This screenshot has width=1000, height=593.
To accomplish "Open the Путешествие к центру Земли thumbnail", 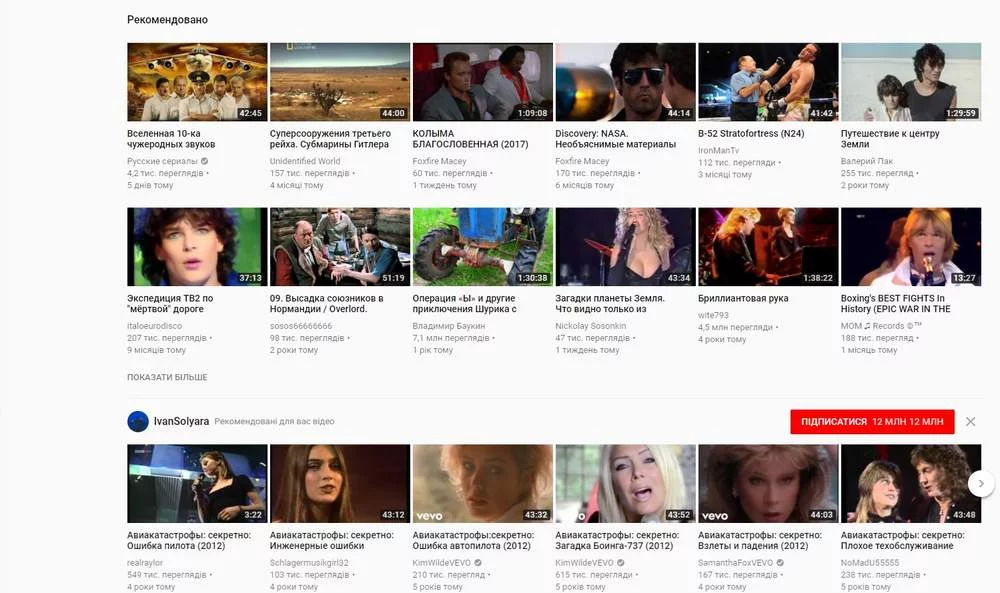I will 911,82.
